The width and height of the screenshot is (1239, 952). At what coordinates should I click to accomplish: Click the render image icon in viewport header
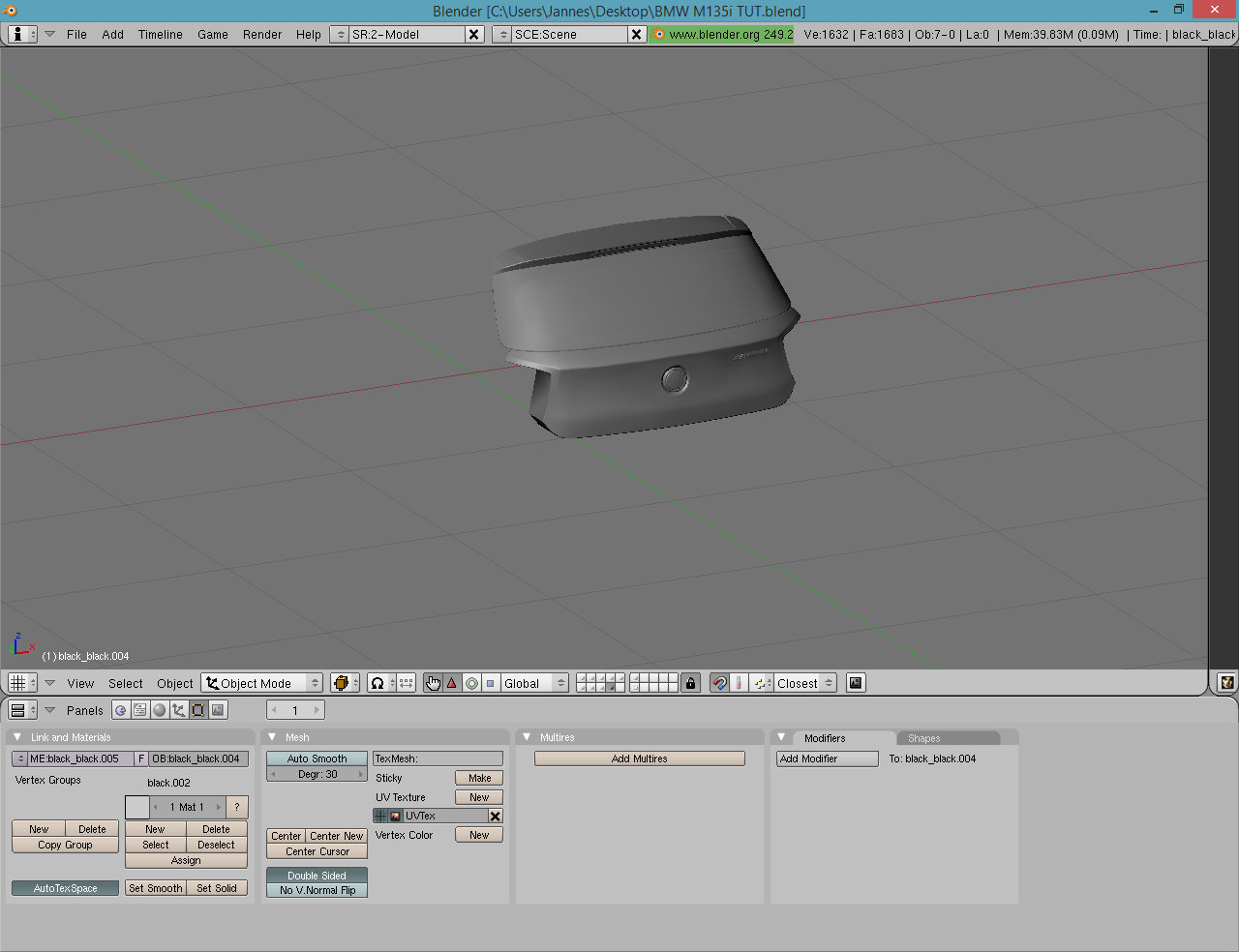click(x=856, y=683)
